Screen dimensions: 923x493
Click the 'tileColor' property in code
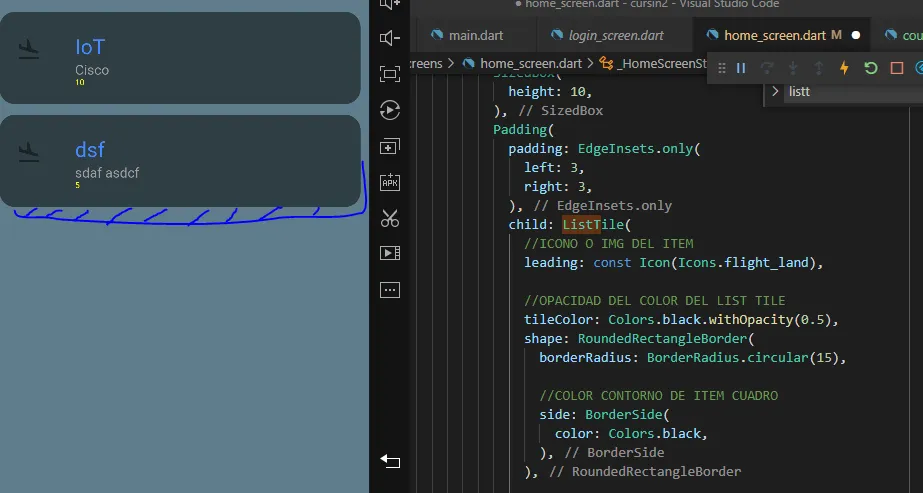[x=558, y=319]
